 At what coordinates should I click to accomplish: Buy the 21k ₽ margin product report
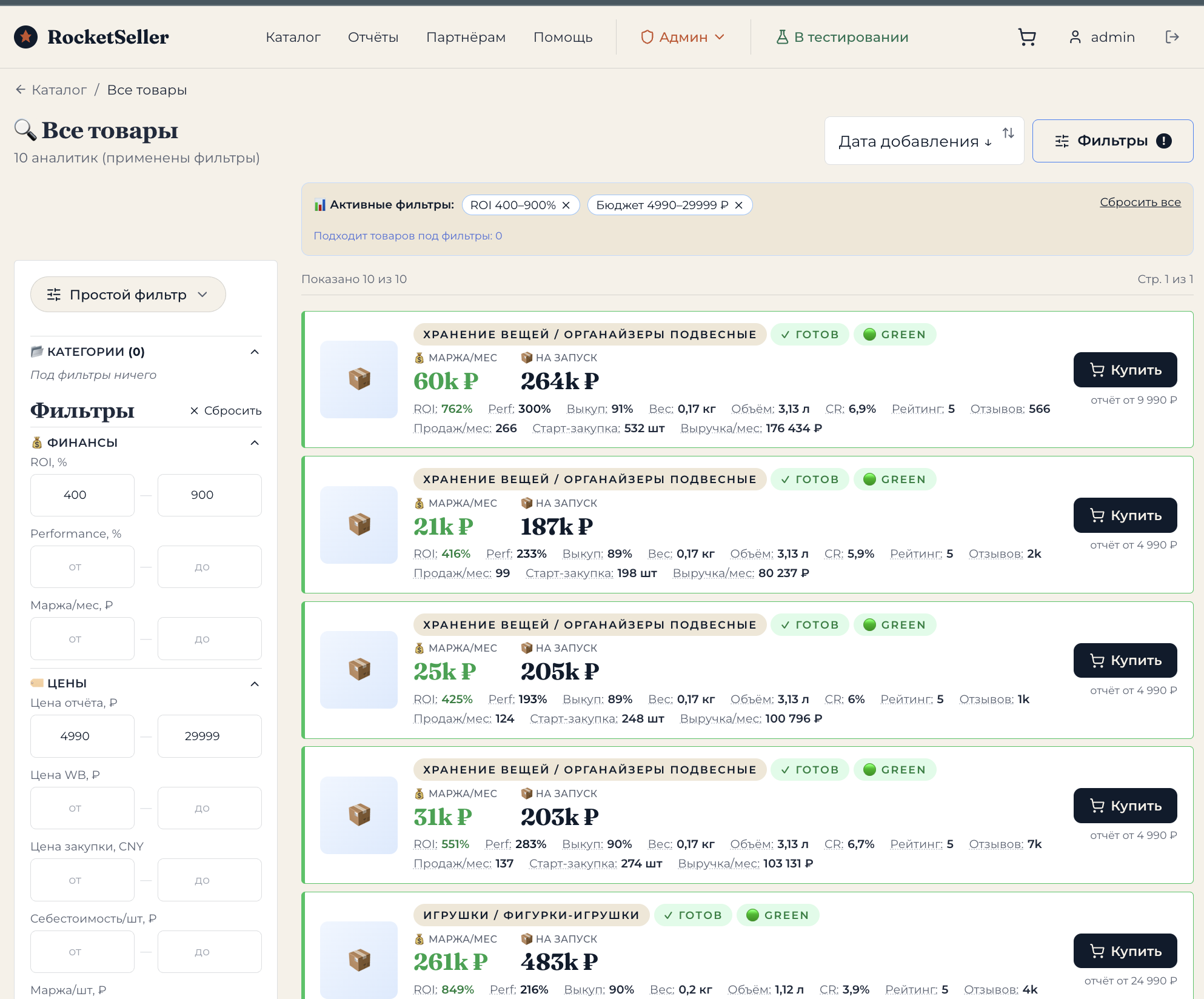[x=1125, y=515]
